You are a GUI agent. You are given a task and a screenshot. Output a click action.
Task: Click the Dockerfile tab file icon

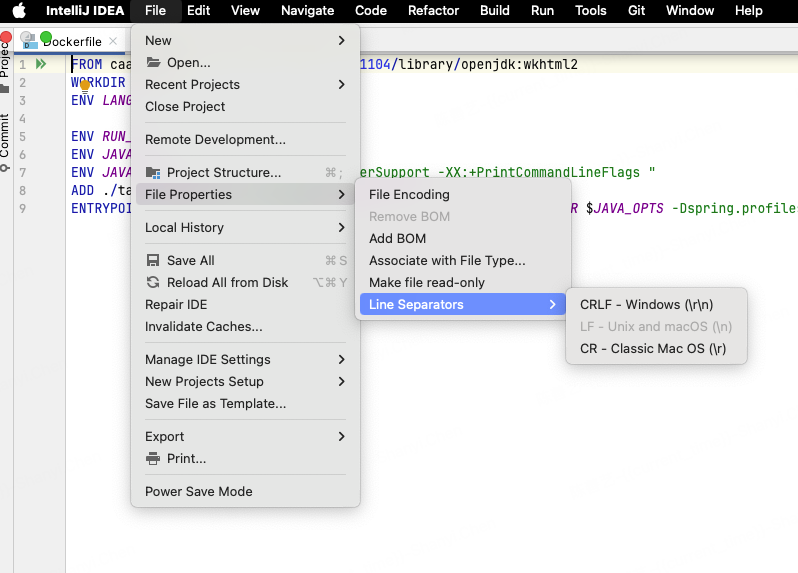[30, 41]
